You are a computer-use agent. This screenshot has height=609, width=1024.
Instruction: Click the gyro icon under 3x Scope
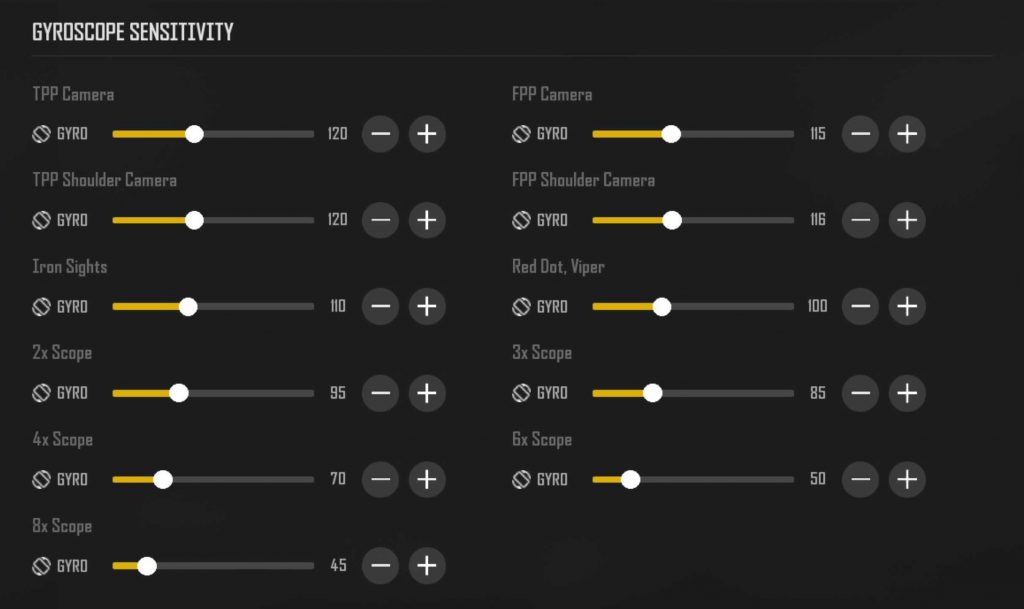coord(521,393)
